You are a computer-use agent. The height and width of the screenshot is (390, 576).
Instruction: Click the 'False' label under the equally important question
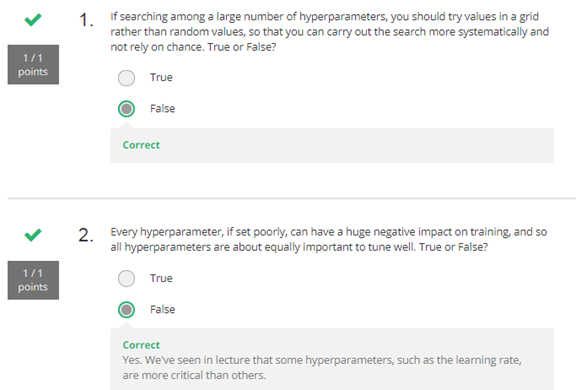point(162,310)
